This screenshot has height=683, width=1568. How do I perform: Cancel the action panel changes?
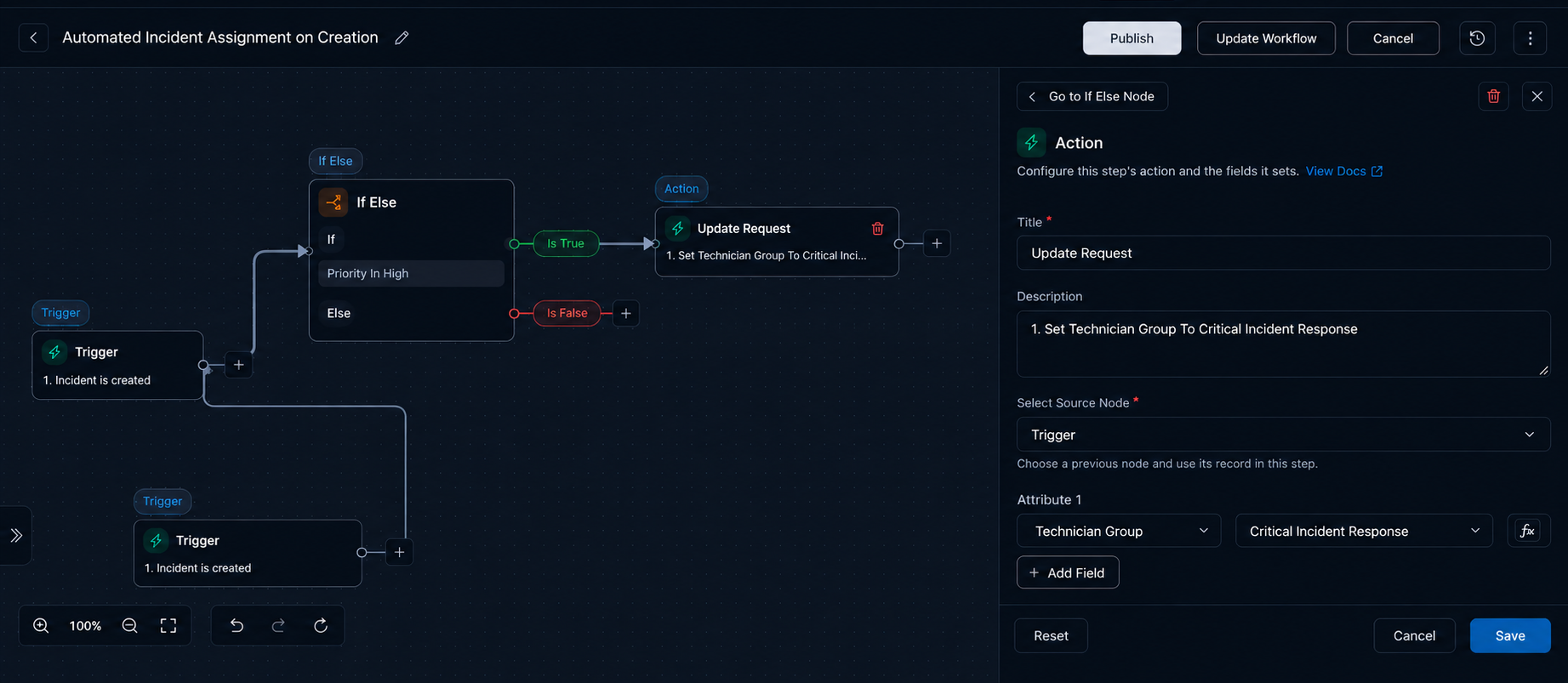[1414, 635]
